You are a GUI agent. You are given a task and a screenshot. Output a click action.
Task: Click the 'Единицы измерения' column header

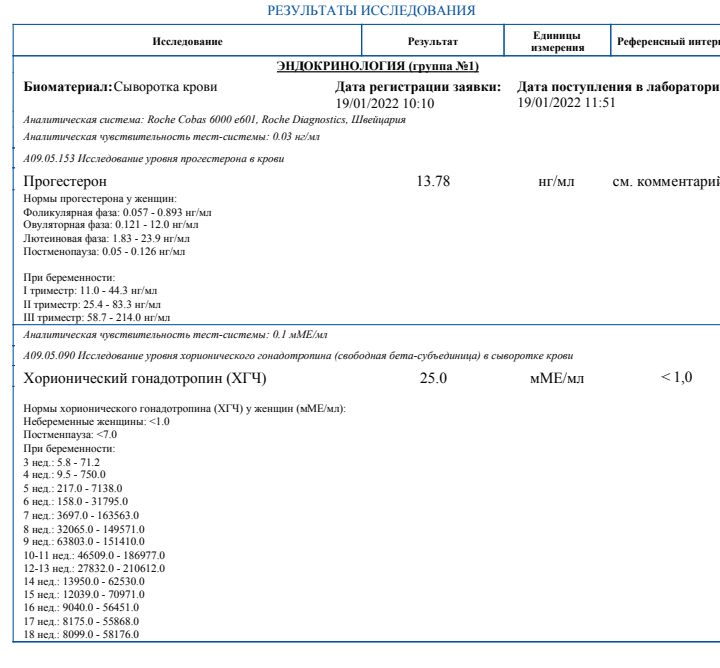(x=558, y=41)
